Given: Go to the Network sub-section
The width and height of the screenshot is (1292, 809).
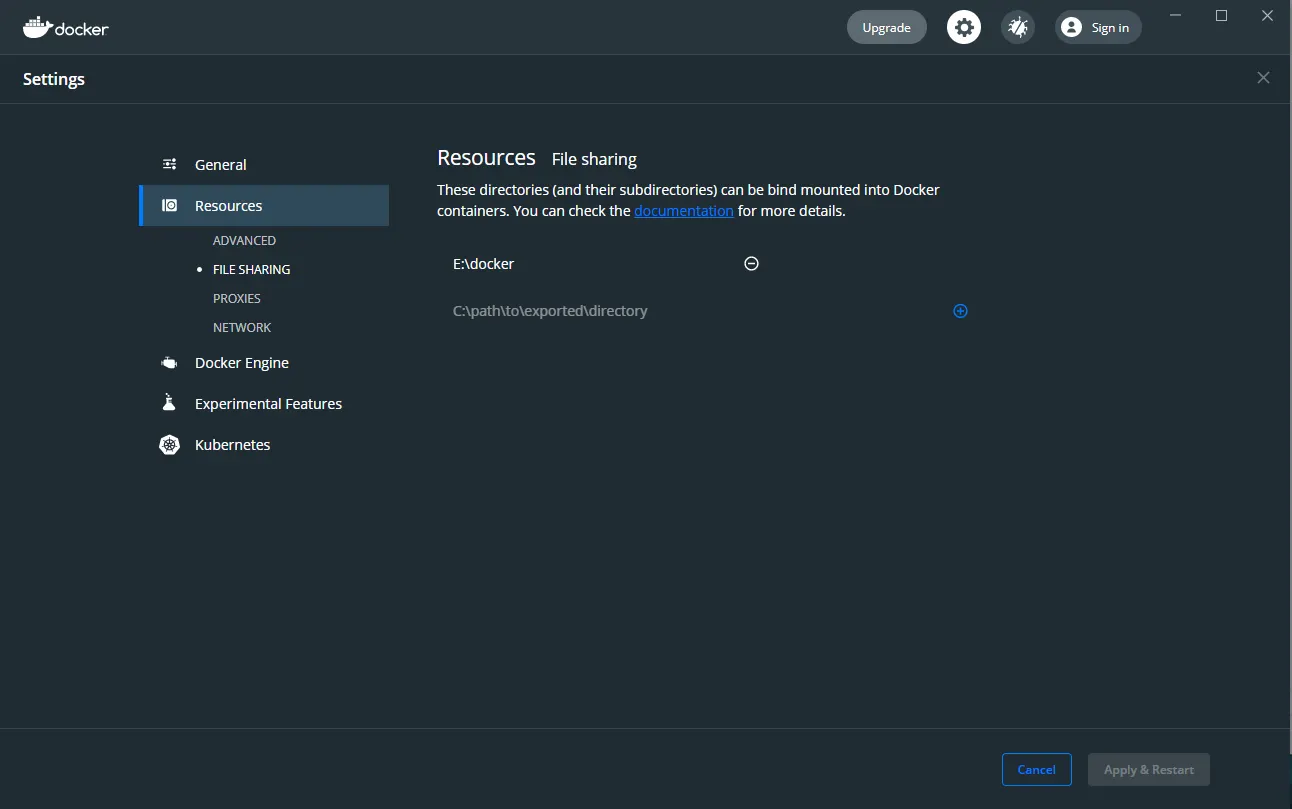Looking at the screenshot, I should (x=242, y=328).
